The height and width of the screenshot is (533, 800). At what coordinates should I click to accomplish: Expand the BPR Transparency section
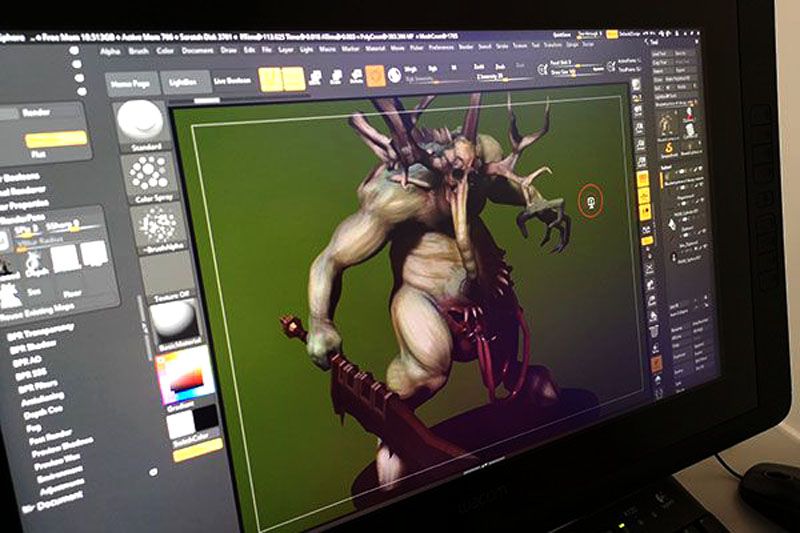point(41,332)
